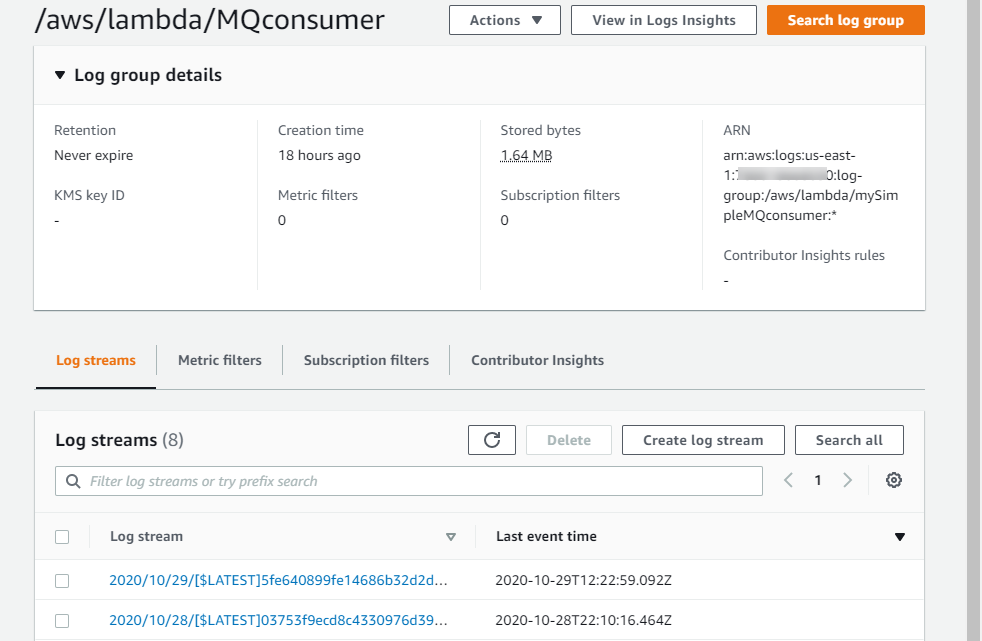Screen dimensions: 982x641
Task: Click the log group ARN text
Action: click(810, 185)
